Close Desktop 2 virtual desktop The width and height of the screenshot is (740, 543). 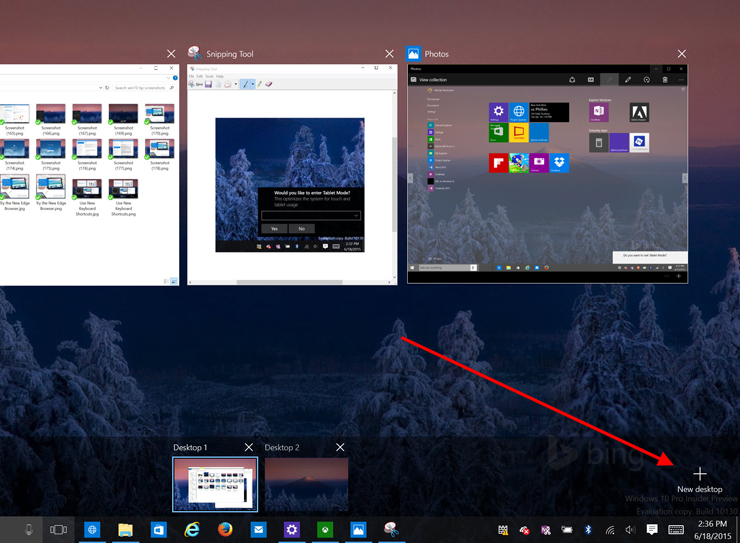340,447
